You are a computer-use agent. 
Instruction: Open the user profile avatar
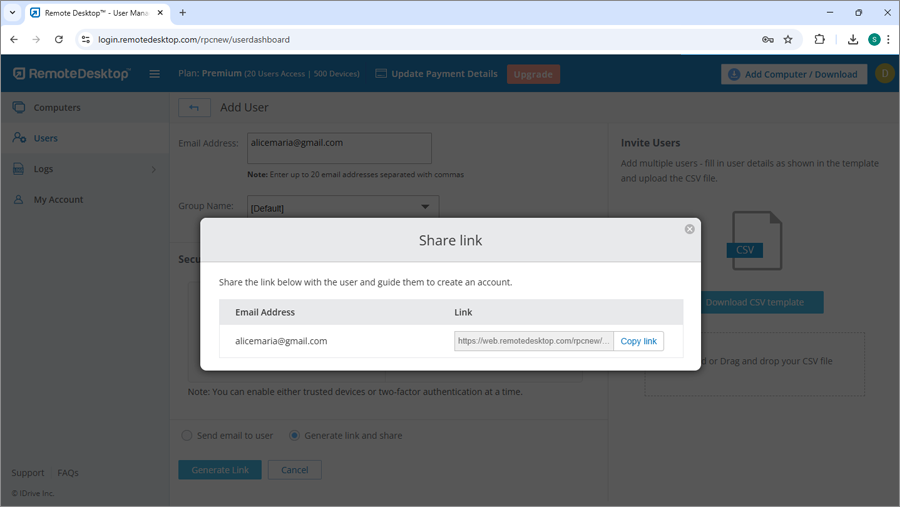tap(885, 73)
